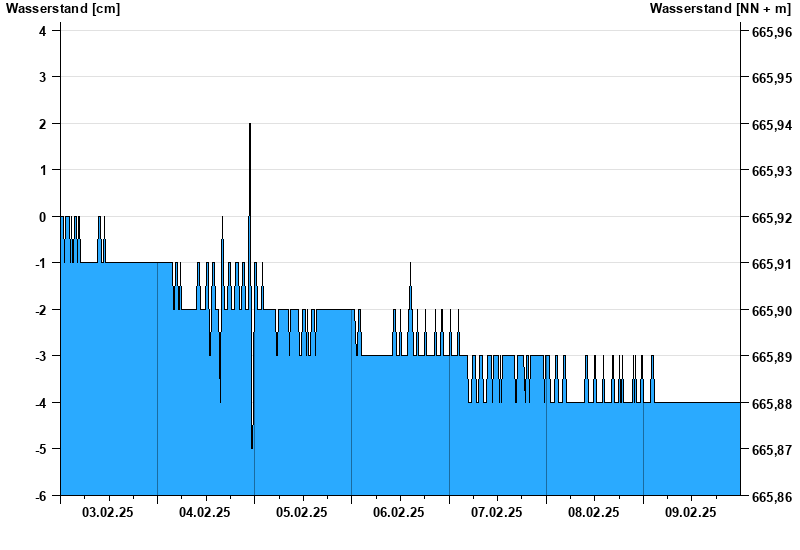
Task: Click the left axis tick label 4
Action: pos(43,30)
